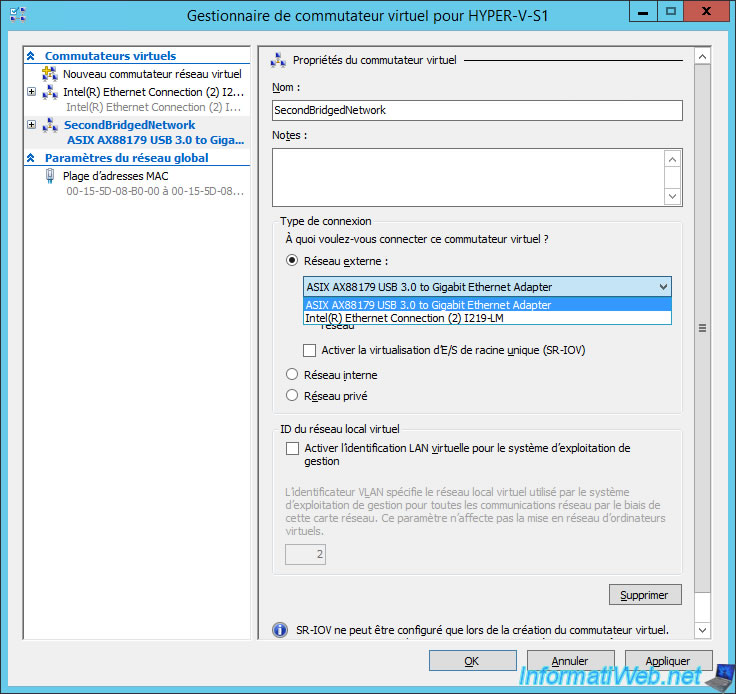
Task: Collapse the Commutateurs virtuels section chevron
Action: (31, 56)
